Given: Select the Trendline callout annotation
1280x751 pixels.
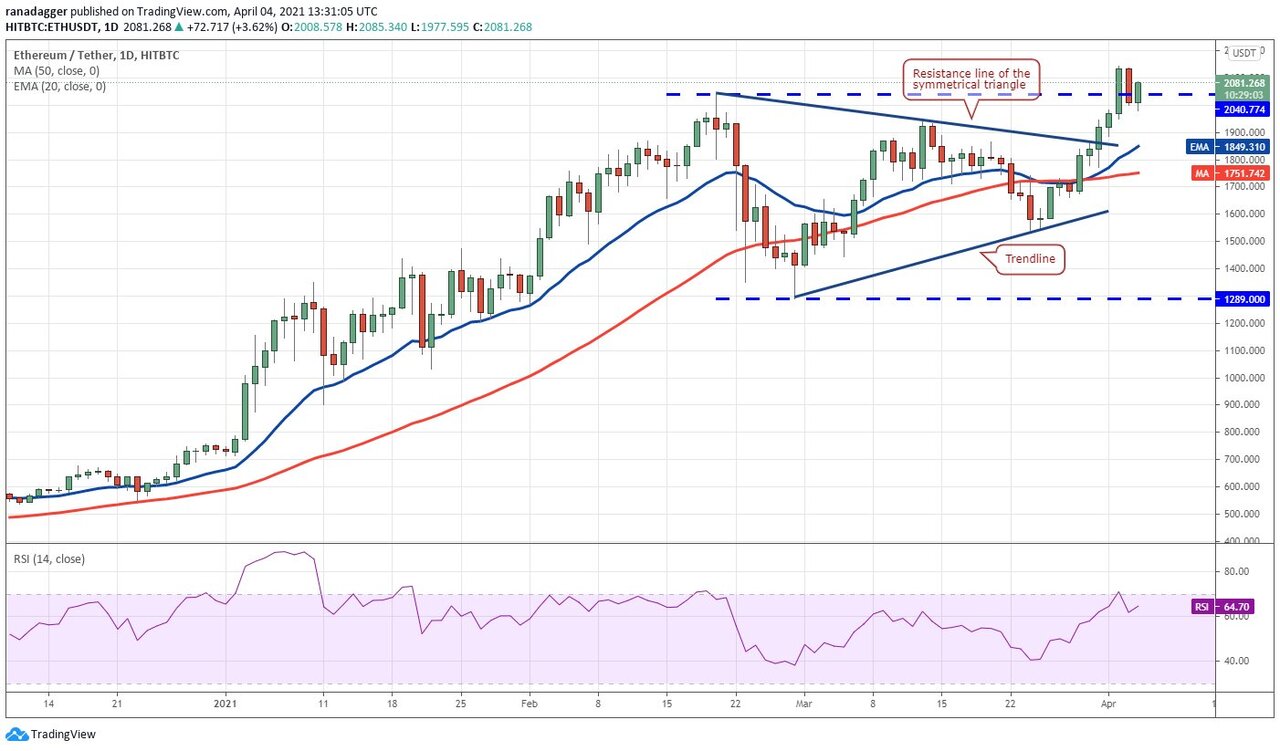Looking at the screenshot, I should (x=1029, y=261).
